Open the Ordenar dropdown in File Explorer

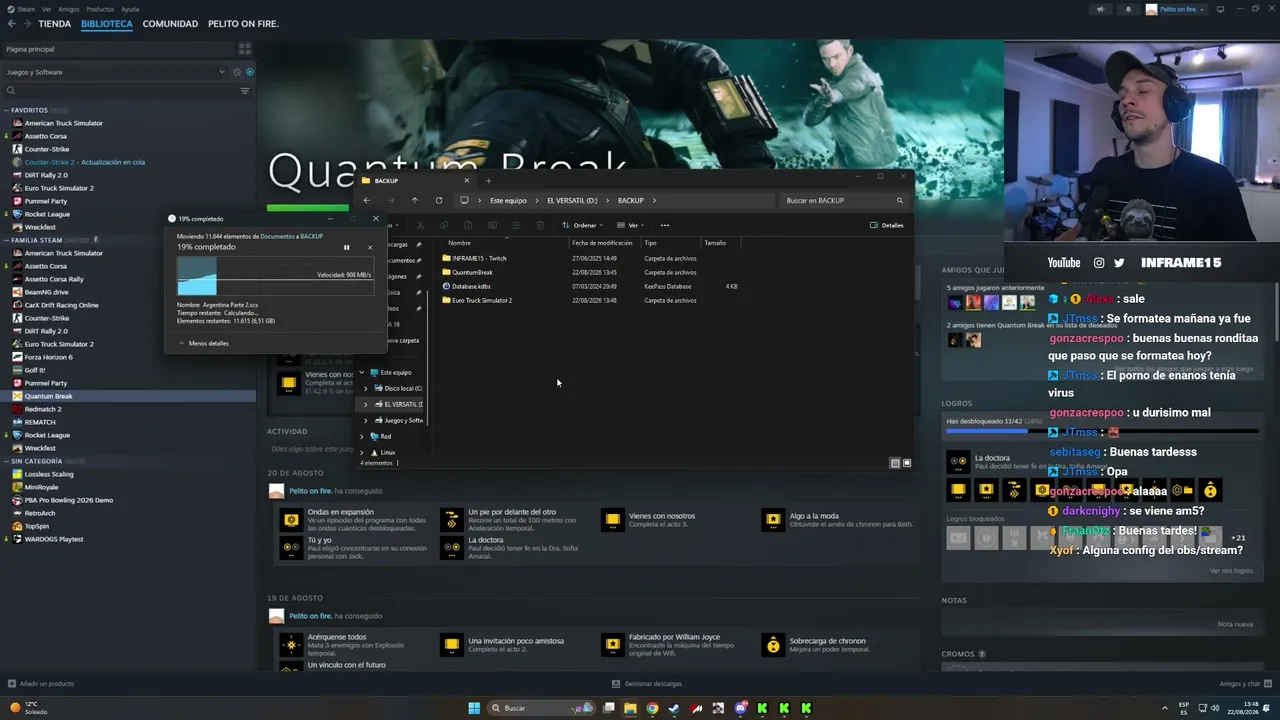(581, 225)
